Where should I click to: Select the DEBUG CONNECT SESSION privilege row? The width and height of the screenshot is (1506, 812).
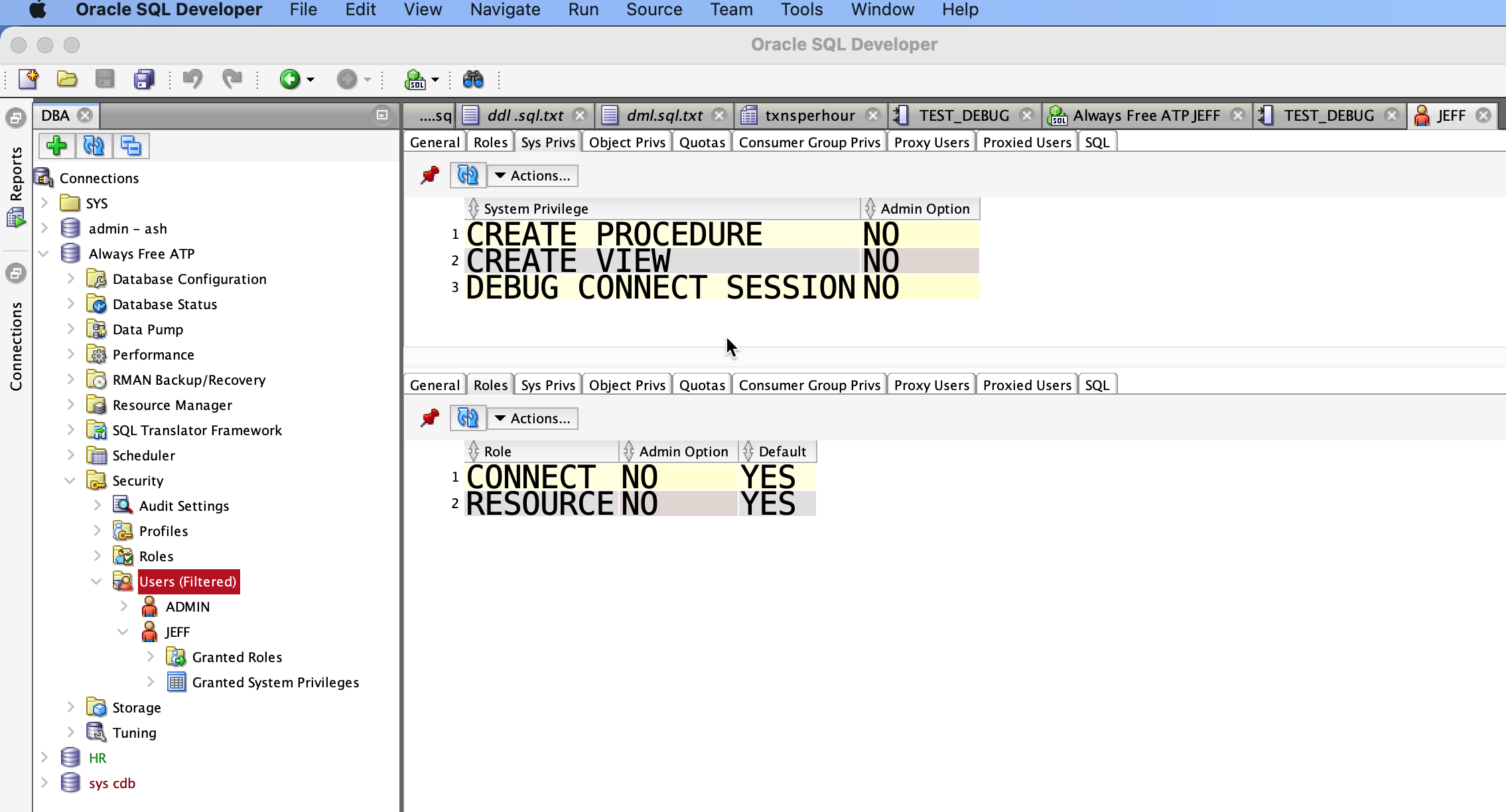click(x=722, y=287)
